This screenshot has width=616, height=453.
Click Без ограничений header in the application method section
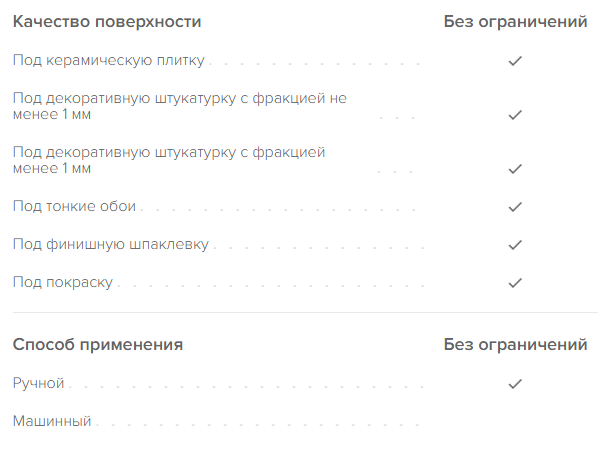point(515,345)
